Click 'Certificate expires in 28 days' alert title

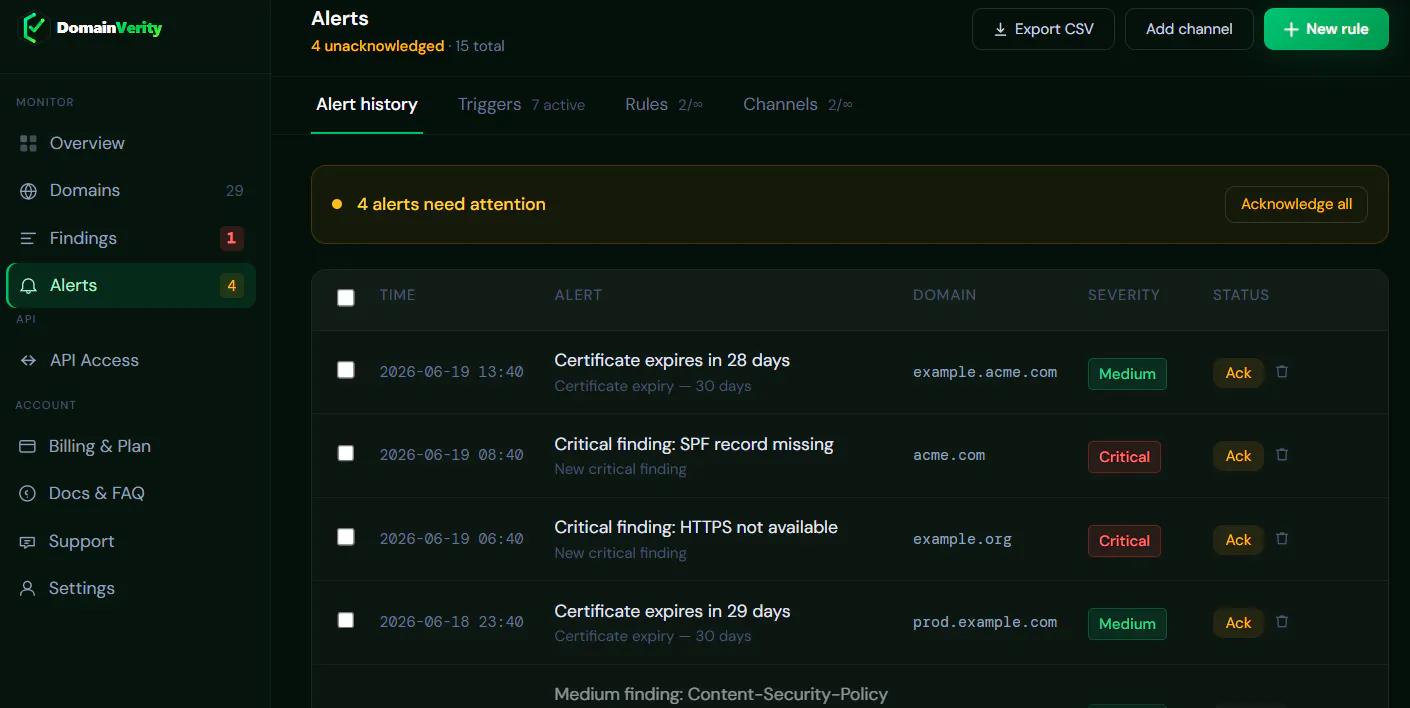tap(672, 360)
